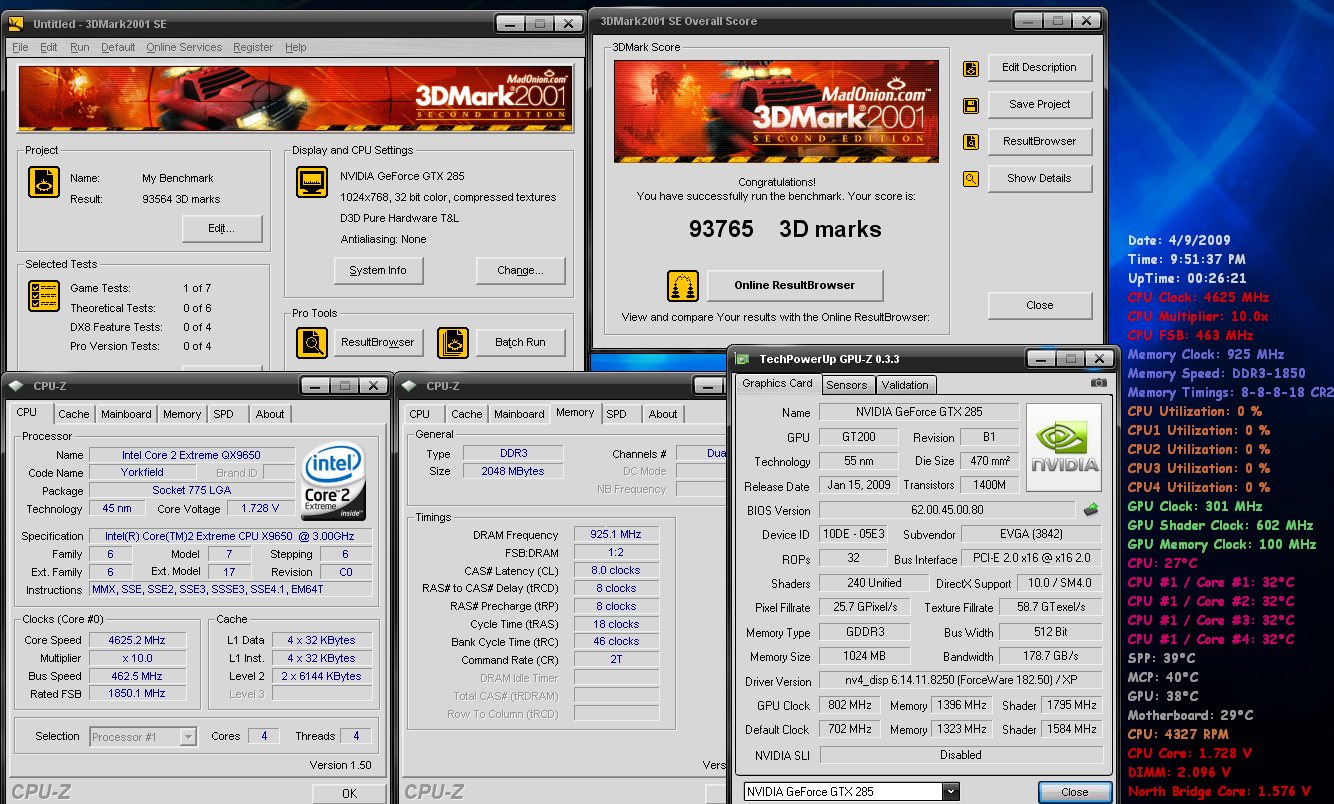
Task: Click the Intel Core 2 Extreme logo
Action: [x=333, y=482]
